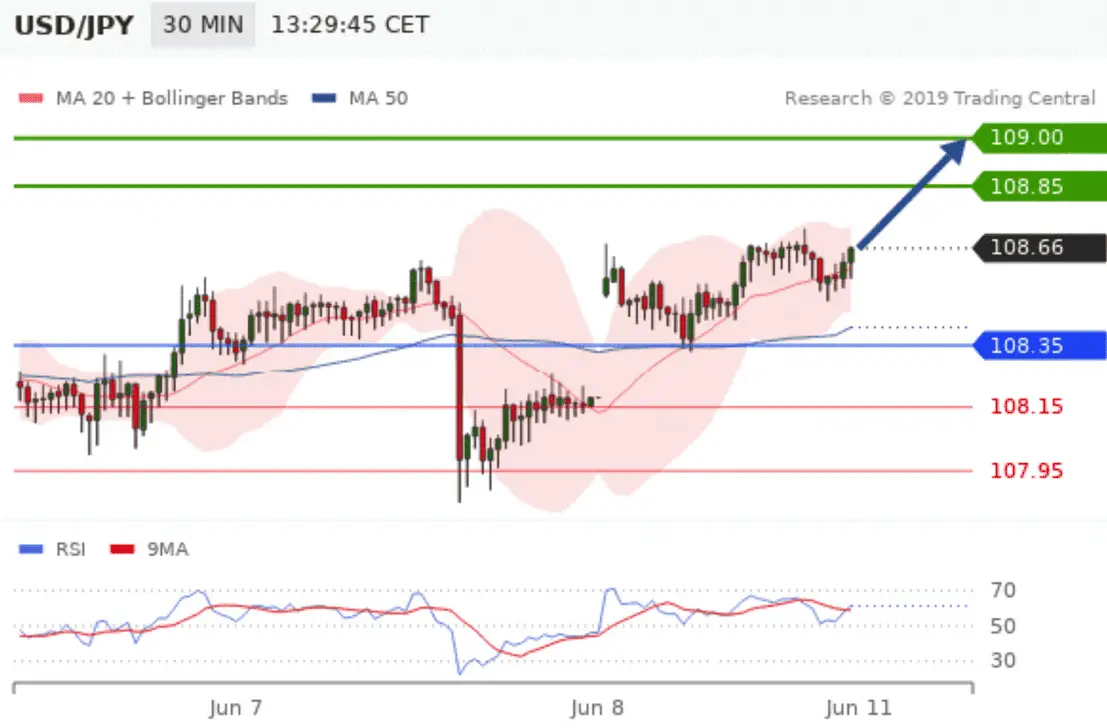Click the RSI legend label
The height and width of the screenshot is (728, 1107).
[71, 549]
